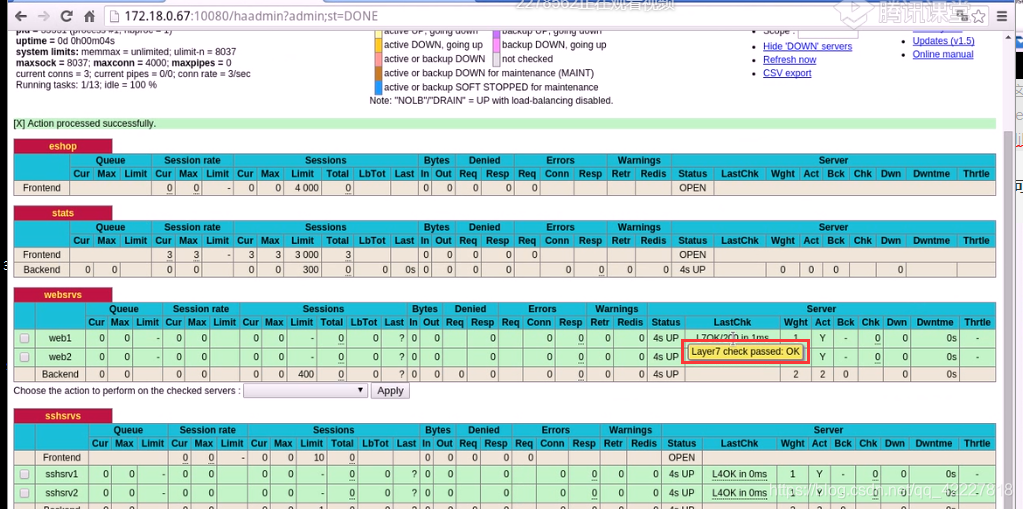Screen dimensions: 1023x509
Task: Click the eshop Frontend OPEN status
Action: (692, 188)
